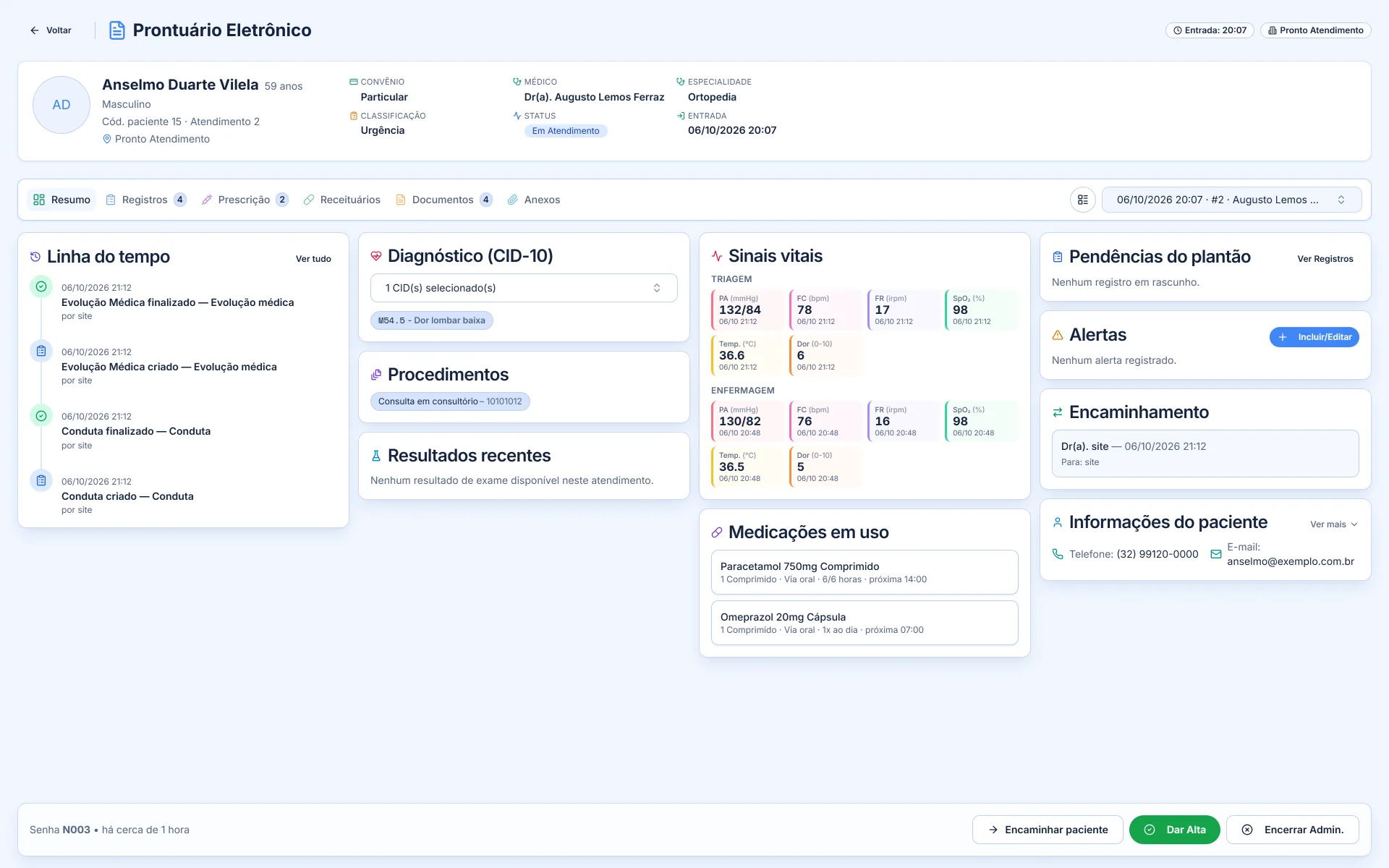Select the Paracetamol 750mg Comprimido card
Screen dimensions: 1389x868
click(865, 572)
